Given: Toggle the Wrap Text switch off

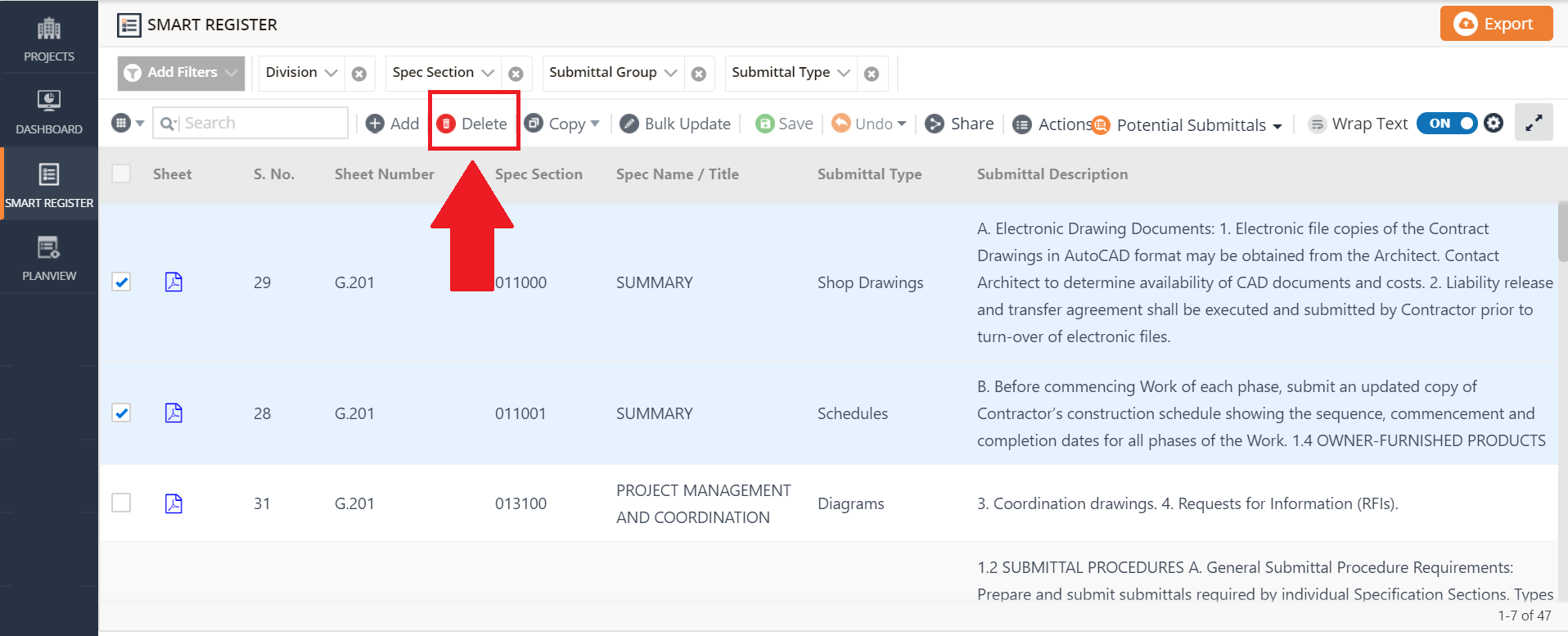Looking at the screenshot, I should [1447, 124].
